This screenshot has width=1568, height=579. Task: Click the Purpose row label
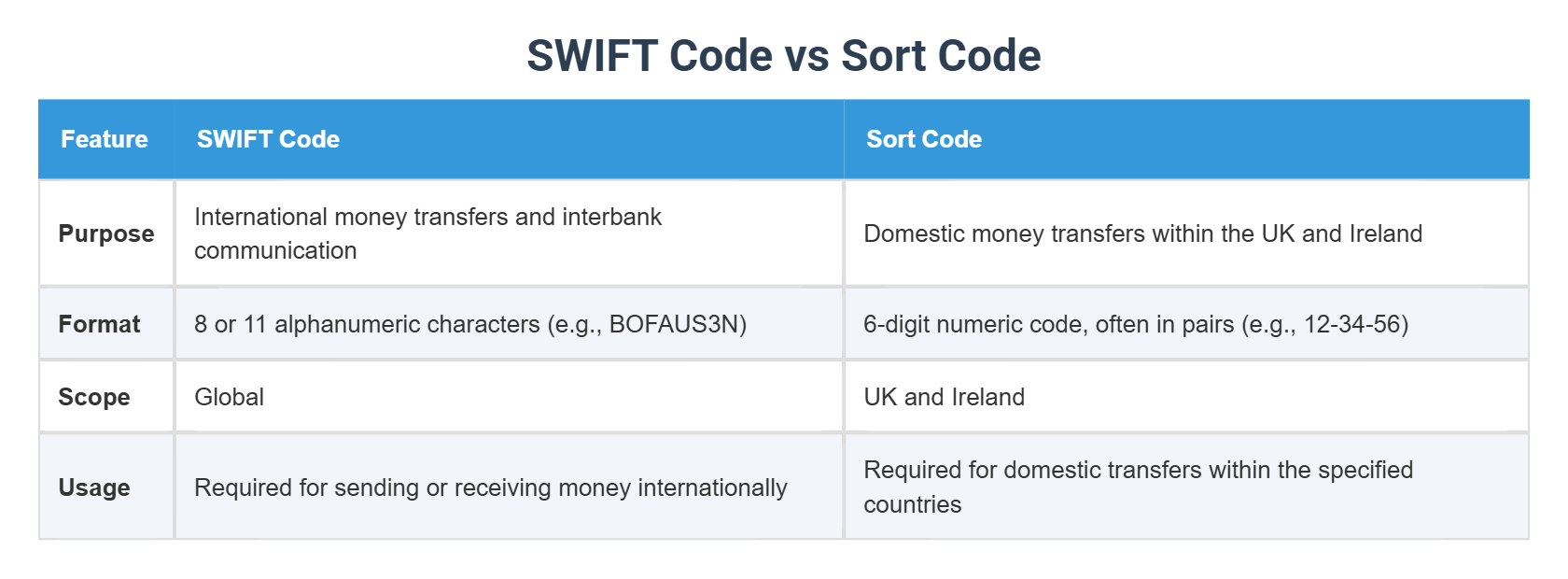click(x=106, y=233)
